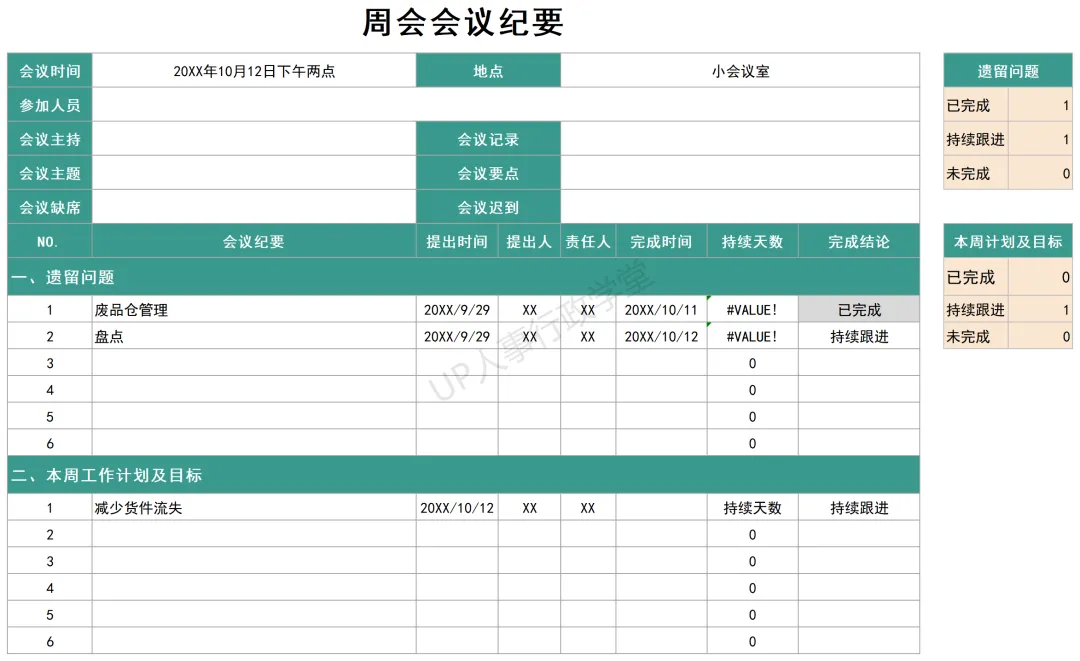Click #VALUE! in the 废品仓管理 row

[x=752, y=310]
